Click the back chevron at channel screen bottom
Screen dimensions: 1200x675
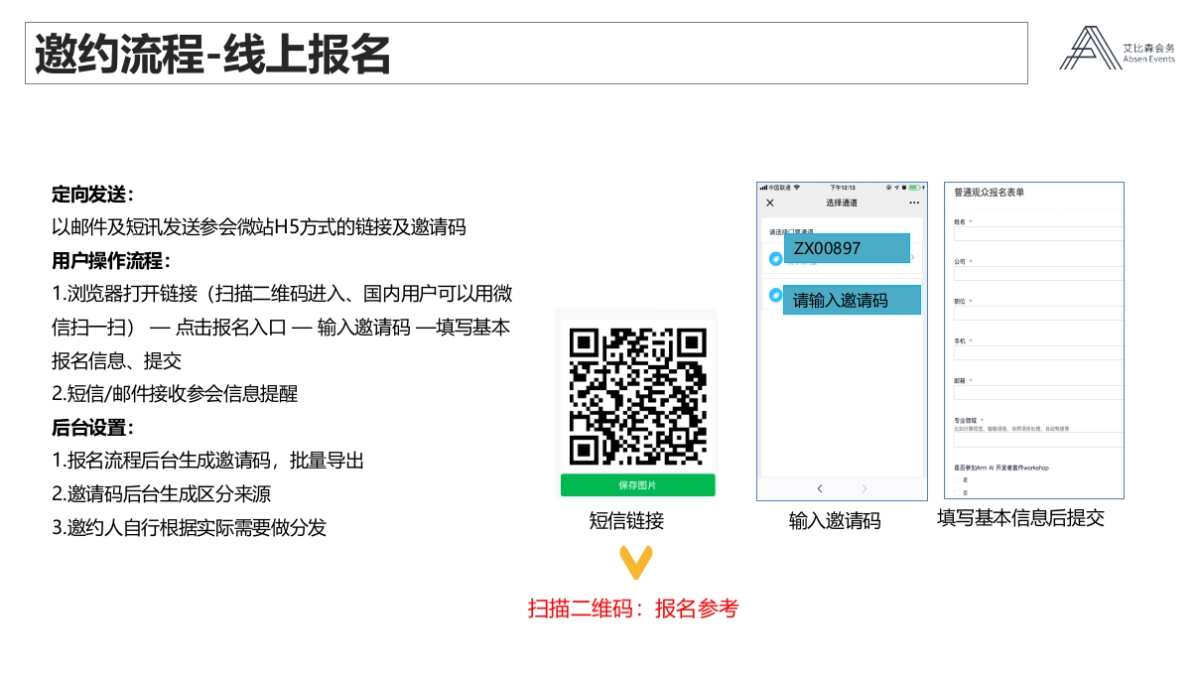tap(819, 488)
